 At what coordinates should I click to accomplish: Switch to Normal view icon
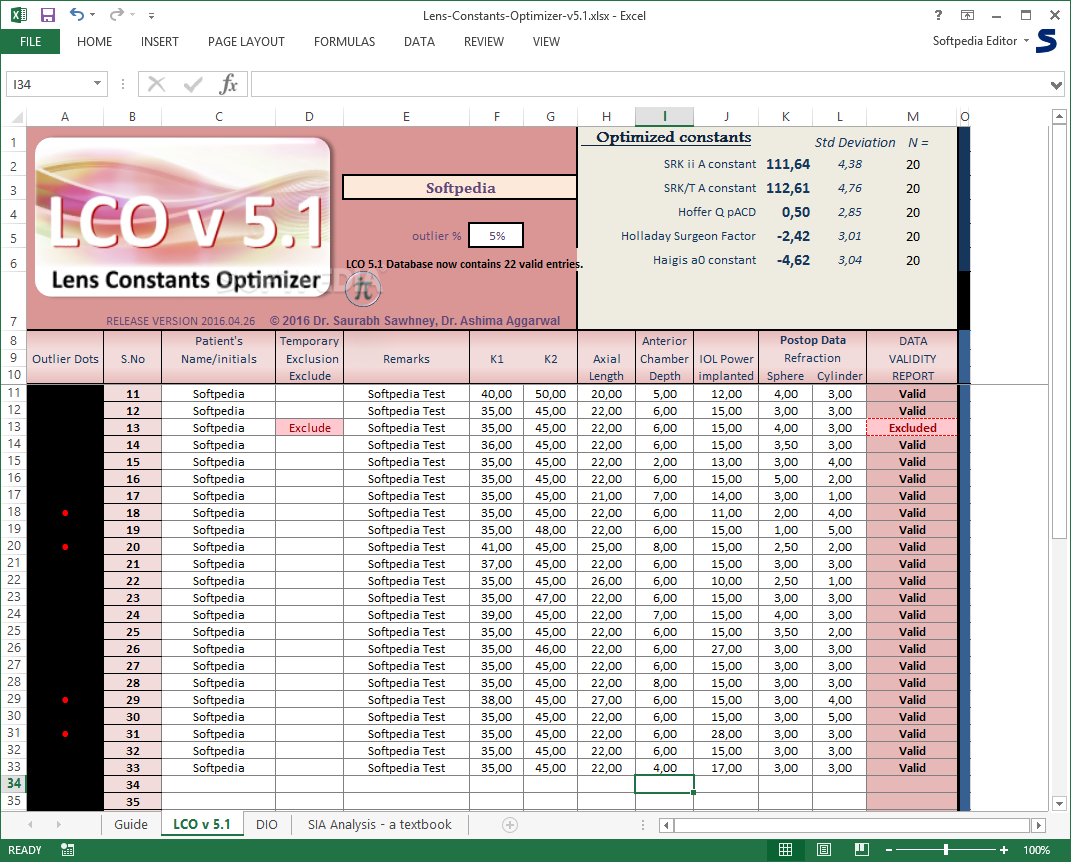click(785, 850)
